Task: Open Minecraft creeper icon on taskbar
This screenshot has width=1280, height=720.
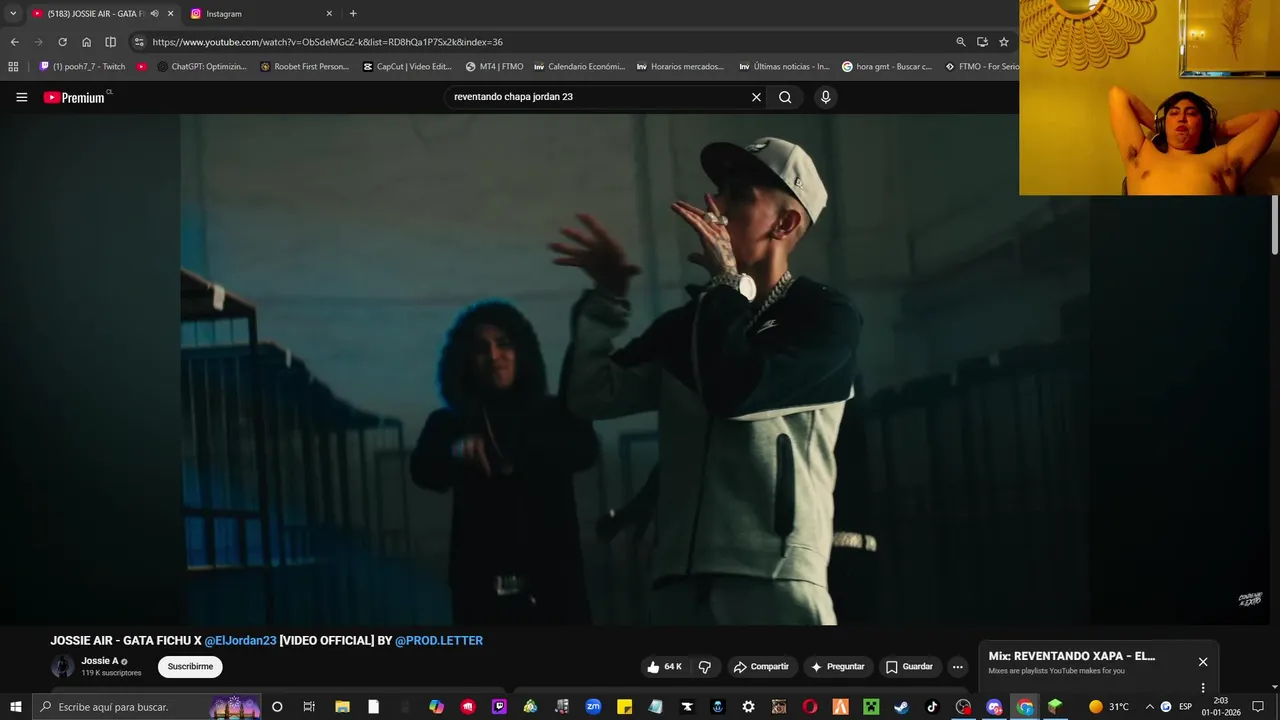Action: [x=870, y=707]
